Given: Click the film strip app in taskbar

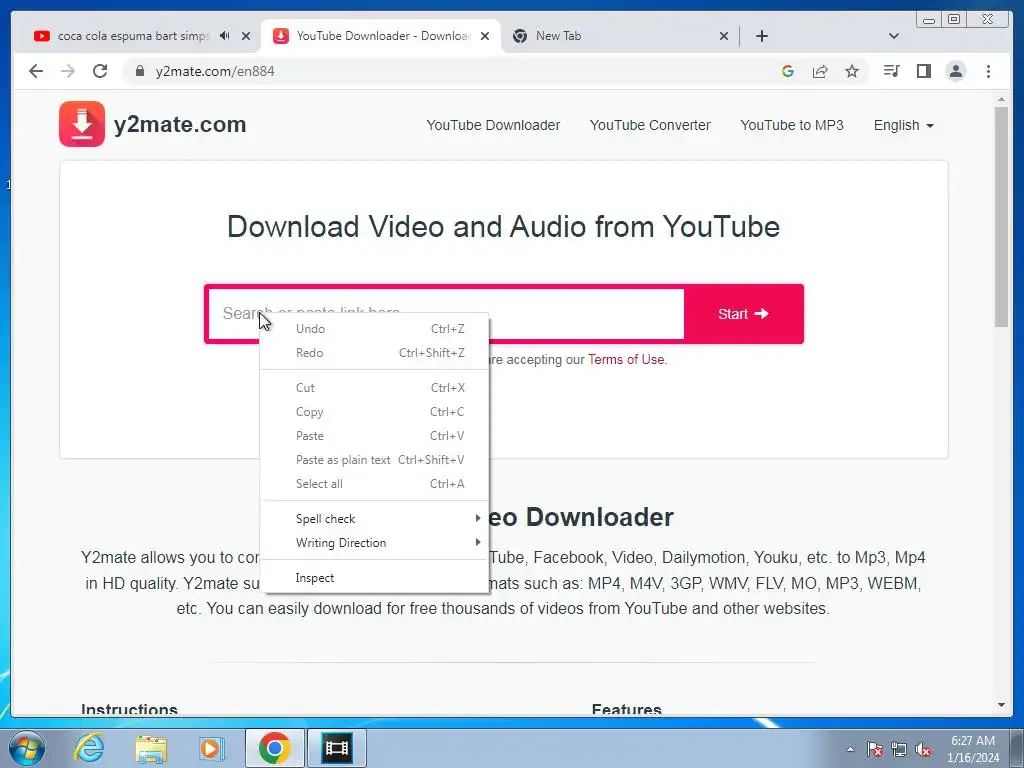Looking at the screenshot, I should coord(337,748).
